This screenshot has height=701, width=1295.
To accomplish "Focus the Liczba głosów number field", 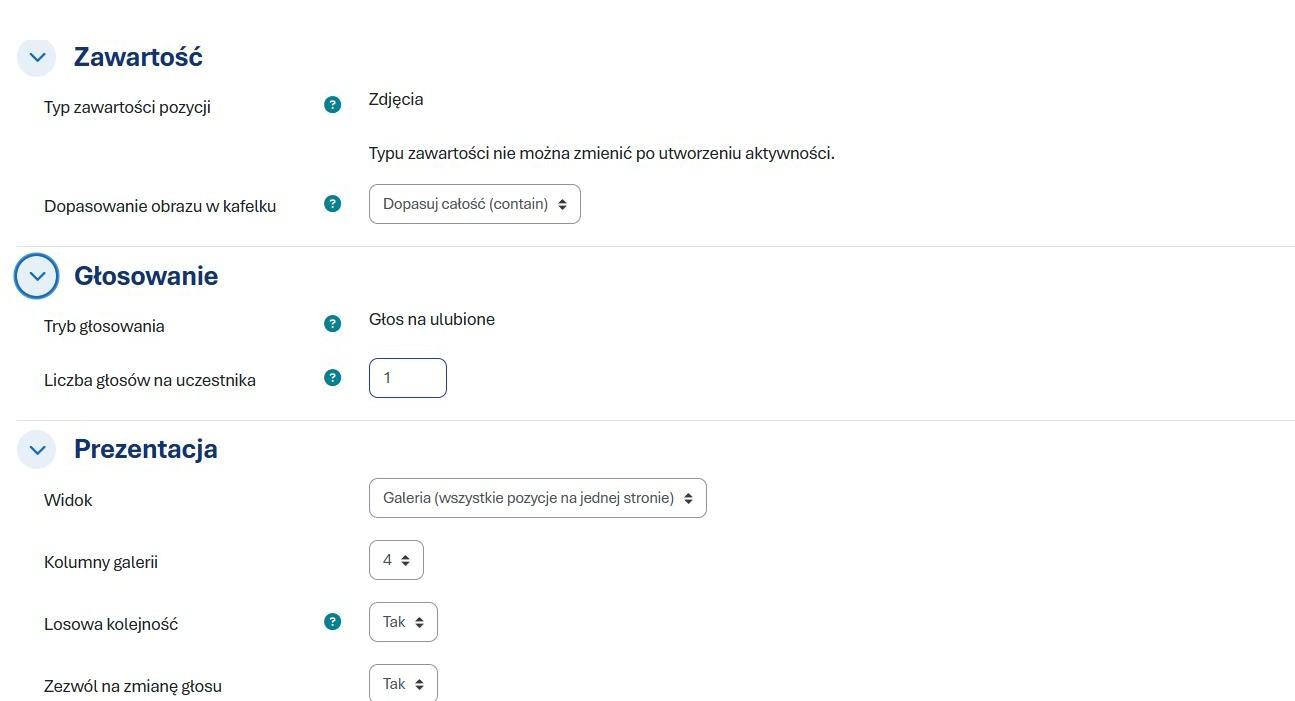I will point(408,378).
